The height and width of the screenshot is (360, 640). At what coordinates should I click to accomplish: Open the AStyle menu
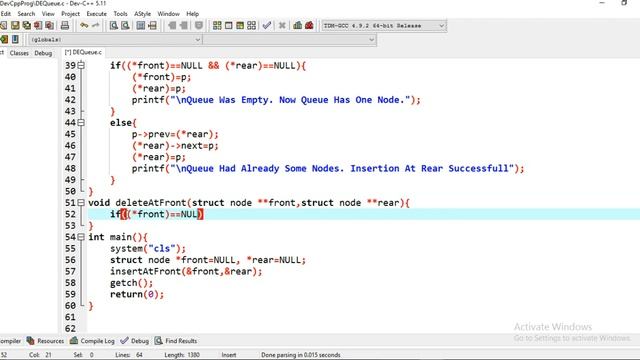(x=142, y=13)
